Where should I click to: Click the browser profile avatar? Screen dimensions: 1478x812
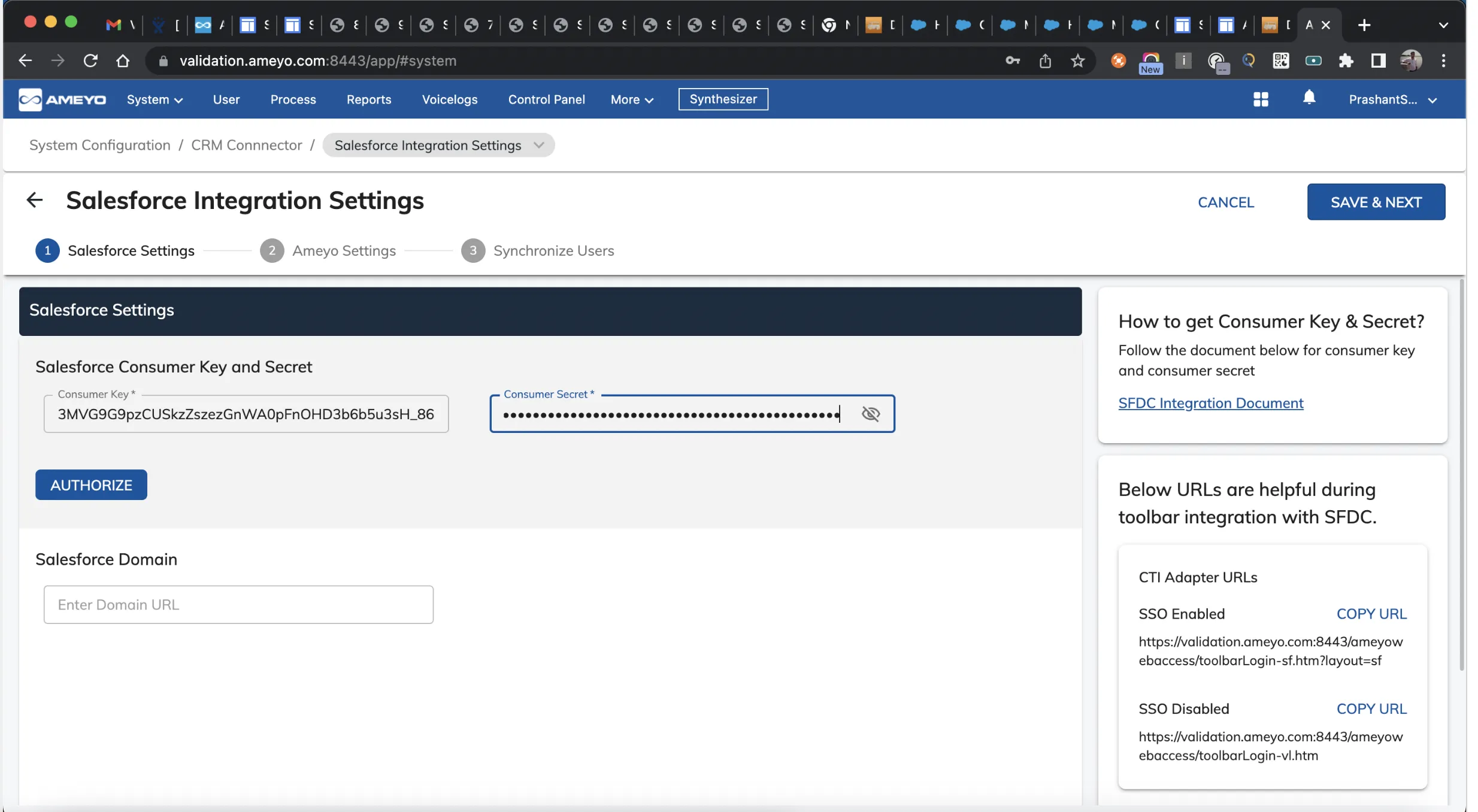point(1410,60)
